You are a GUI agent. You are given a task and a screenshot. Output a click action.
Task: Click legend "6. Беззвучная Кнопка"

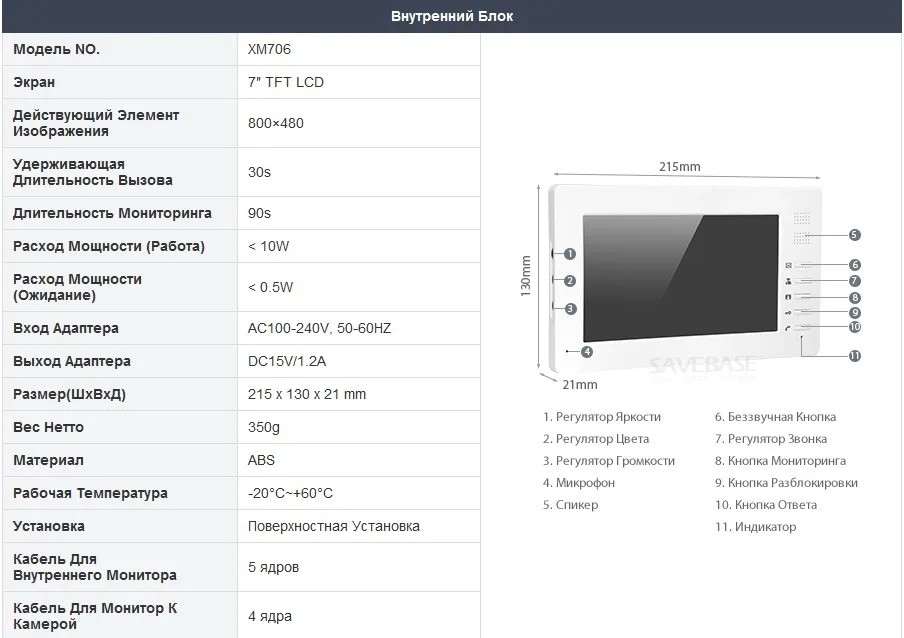[x=775, y=417]
